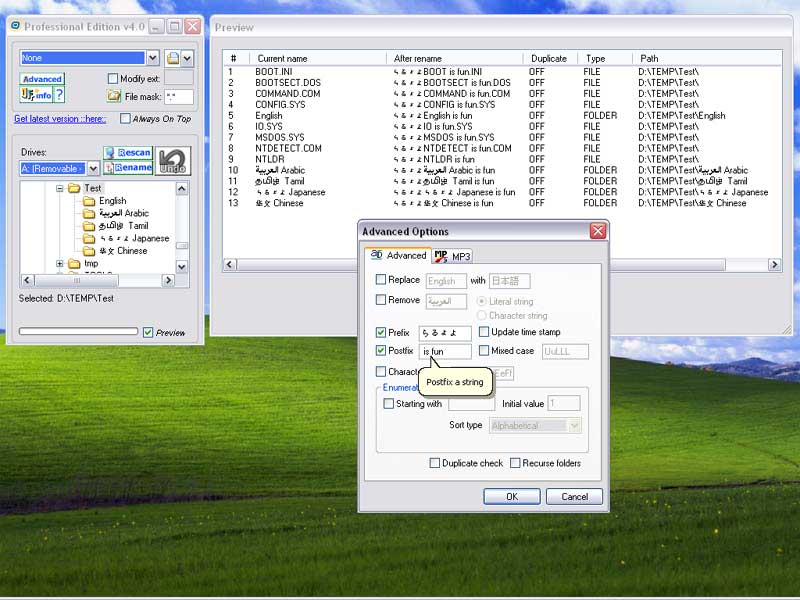Sort by the Duplicate column header

click(x=549, y=58)
